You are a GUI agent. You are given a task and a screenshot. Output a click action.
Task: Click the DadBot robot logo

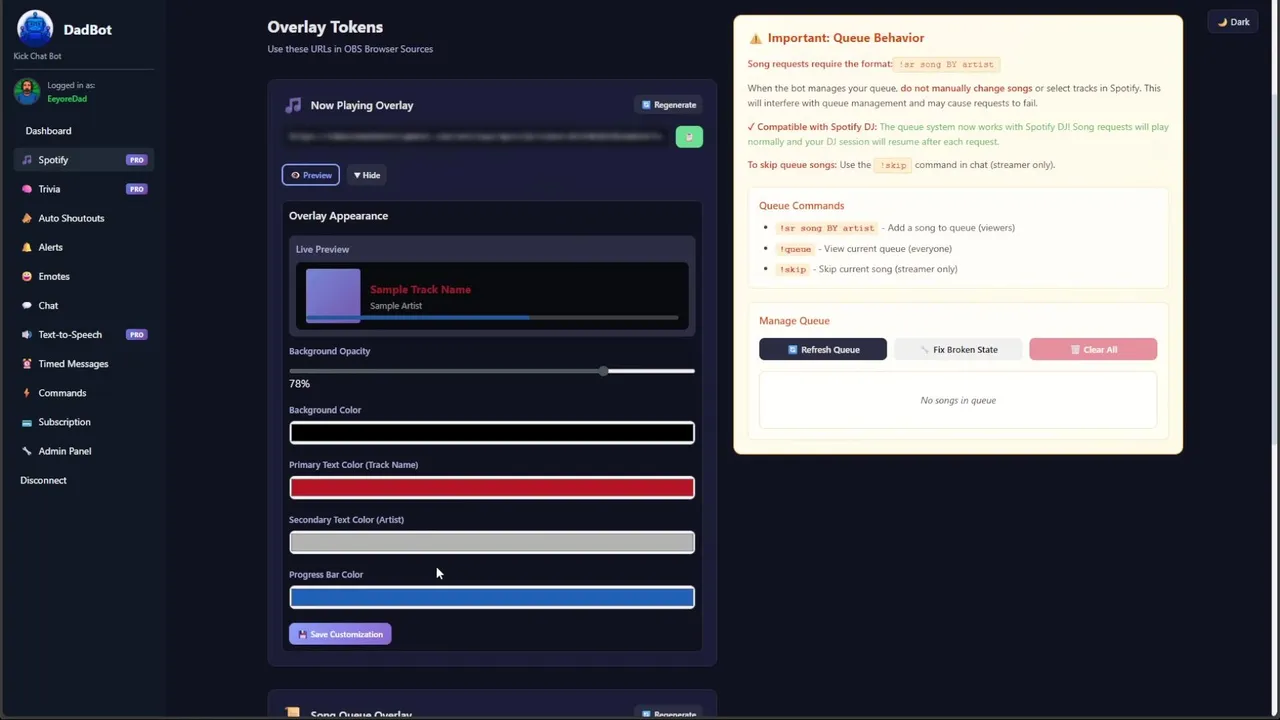[35, 30]
